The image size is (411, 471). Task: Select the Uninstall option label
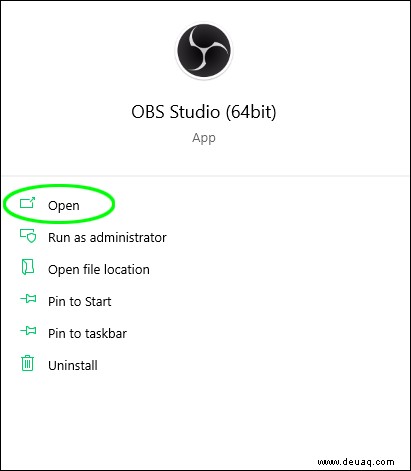coord(73,365)
